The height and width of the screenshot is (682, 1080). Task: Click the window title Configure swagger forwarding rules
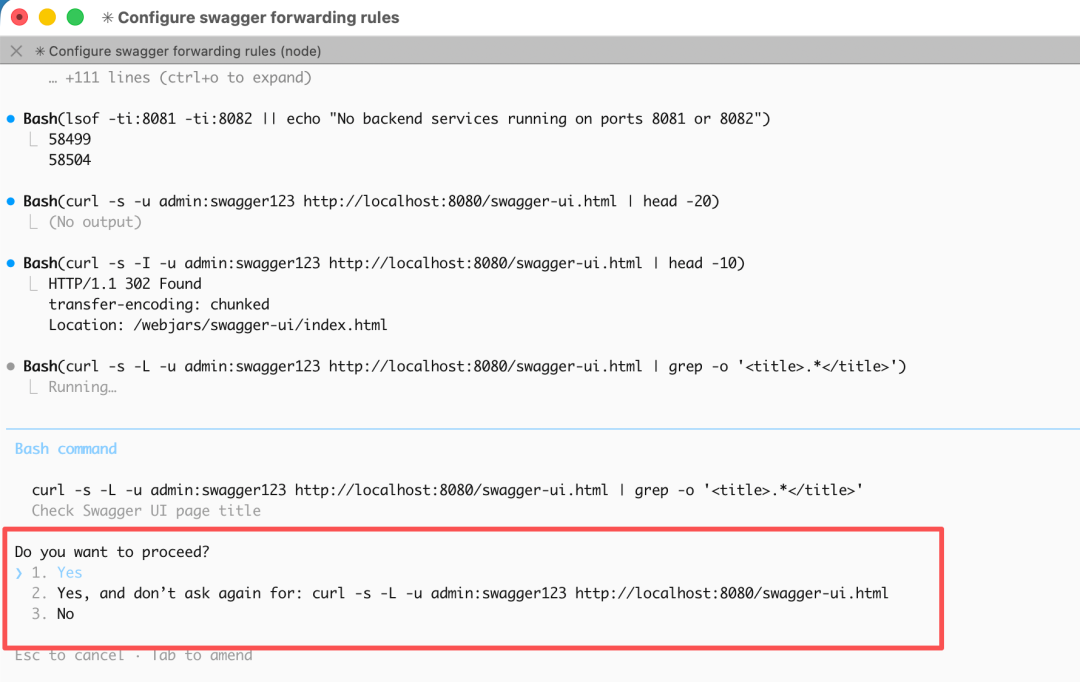[258, 17]
